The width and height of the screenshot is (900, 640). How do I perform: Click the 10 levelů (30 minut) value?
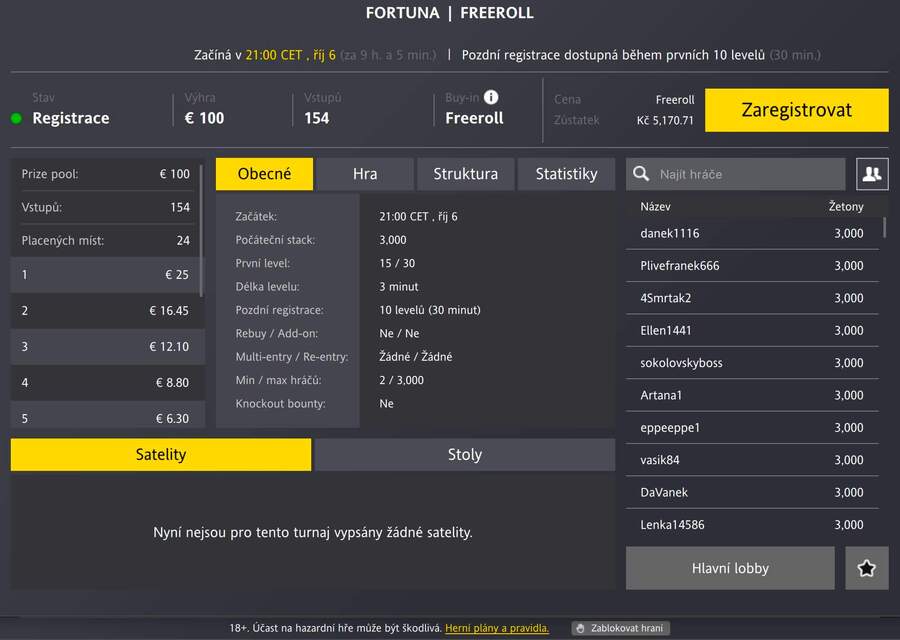[430, 310]
